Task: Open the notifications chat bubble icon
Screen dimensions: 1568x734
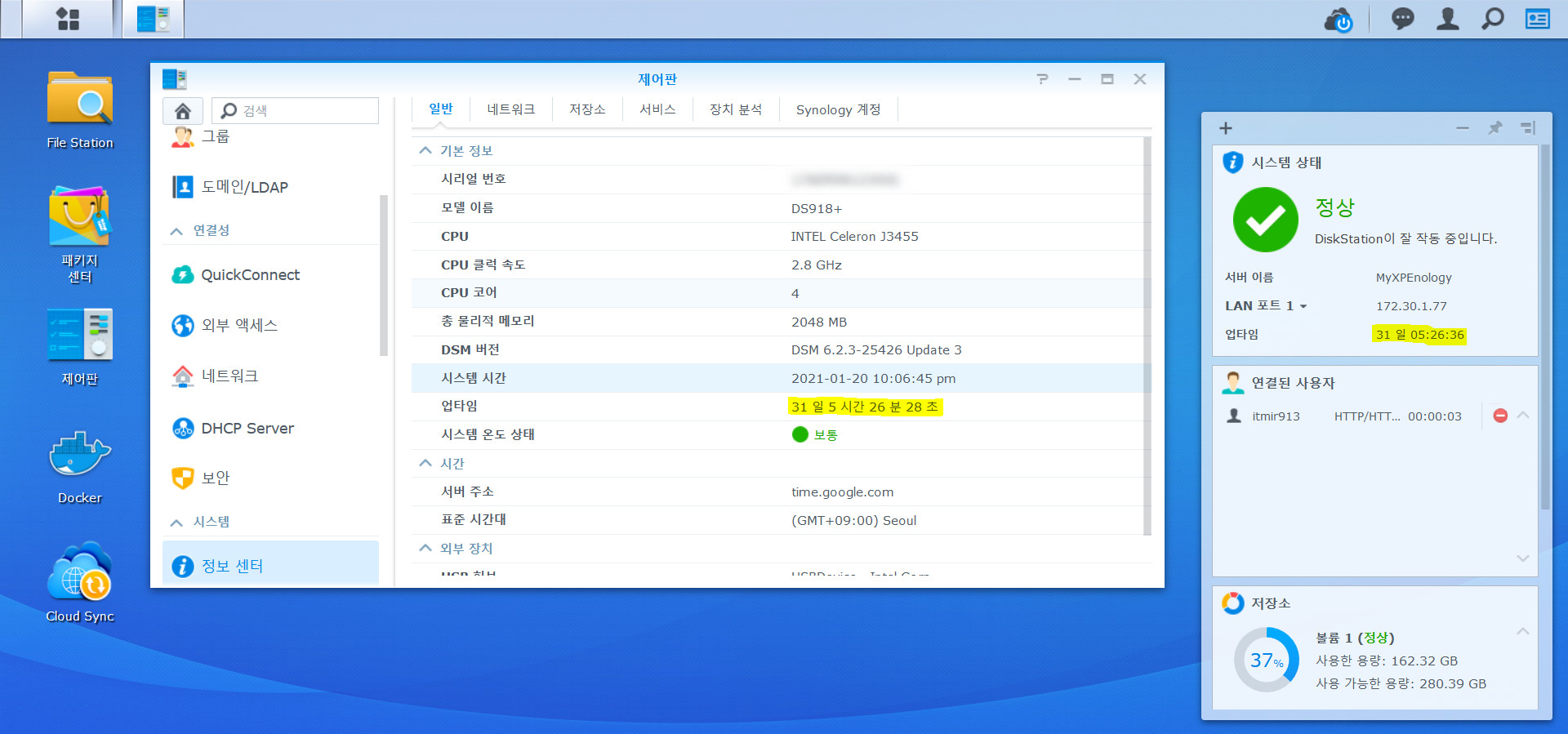Action: [x=1402, y=18]
